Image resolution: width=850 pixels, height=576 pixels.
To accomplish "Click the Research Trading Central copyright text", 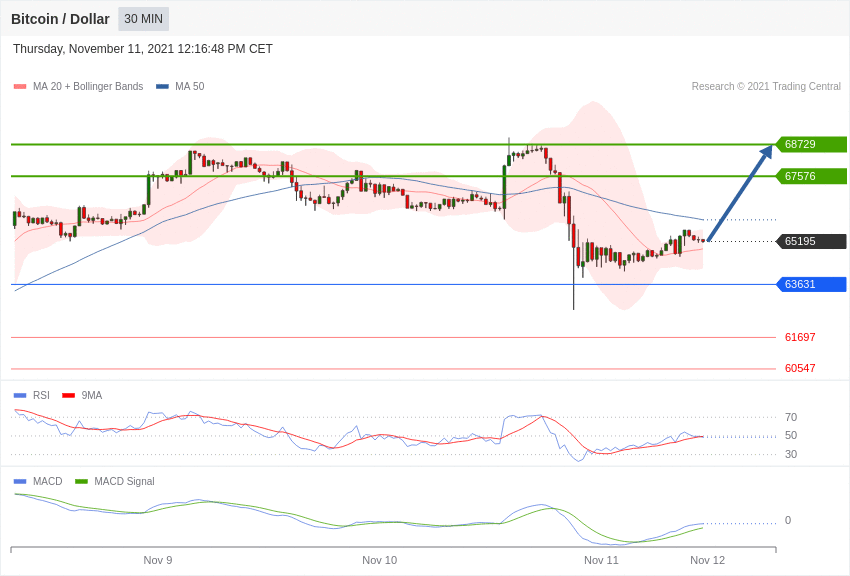I will (x=766, y=87).
